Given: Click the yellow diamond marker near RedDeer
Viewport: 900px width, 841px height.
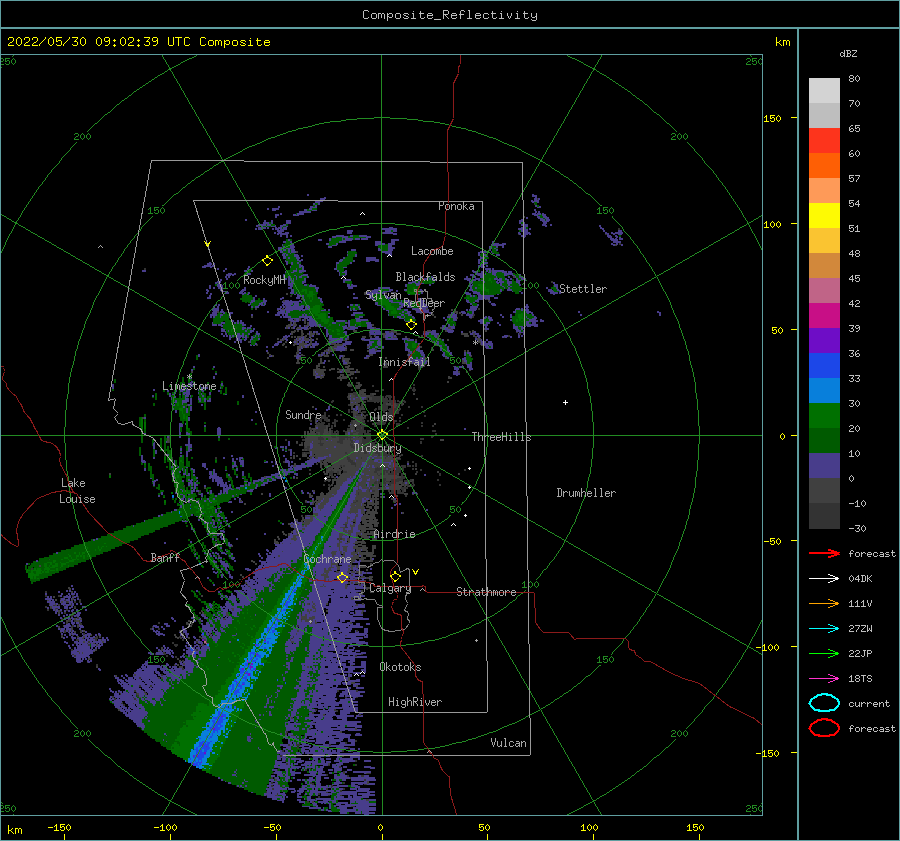Looking at the screenshot, I should click(411, 325).
